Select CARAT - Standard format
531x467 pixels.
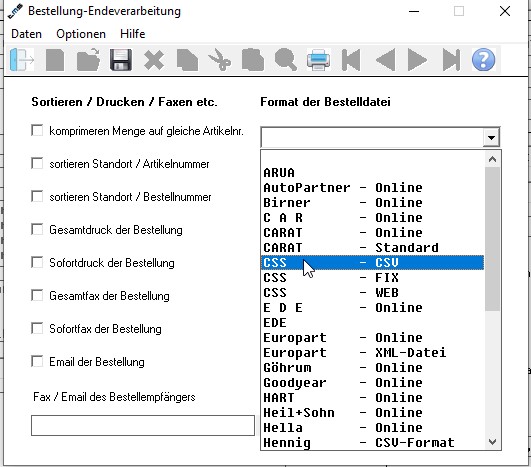point(373,248)
